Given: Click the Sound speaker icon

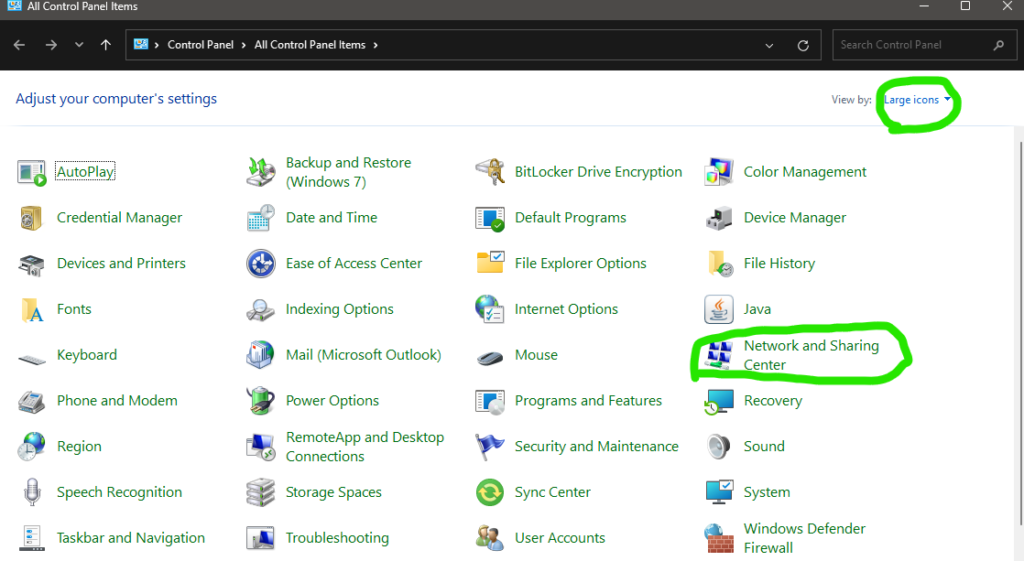Looking at the screenshot, I should pos(718,447).
